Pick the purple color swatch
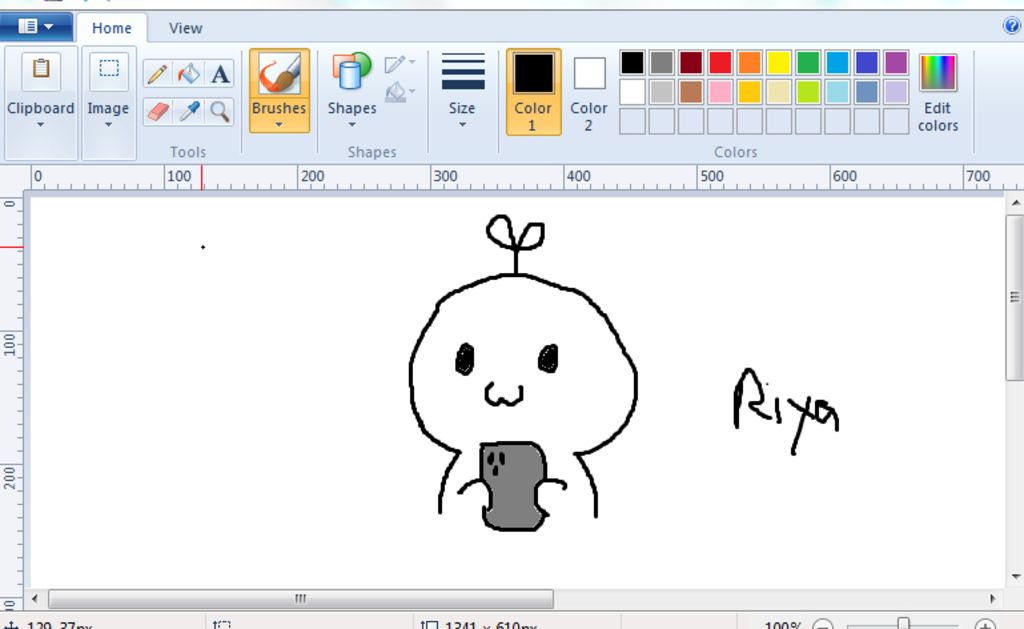 click(897, 63)
